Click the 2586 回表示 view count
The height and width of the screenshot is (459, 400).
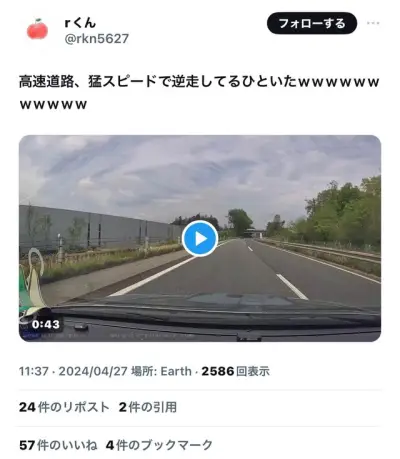[235, 371]
